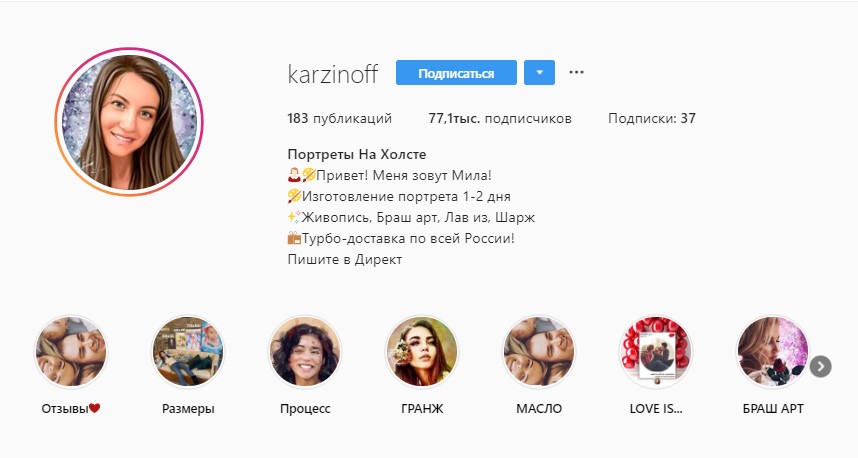Show next highlights with right arrow
Image resolution: width=858 pixels, height=458 pixels.
tap(821, 367)
